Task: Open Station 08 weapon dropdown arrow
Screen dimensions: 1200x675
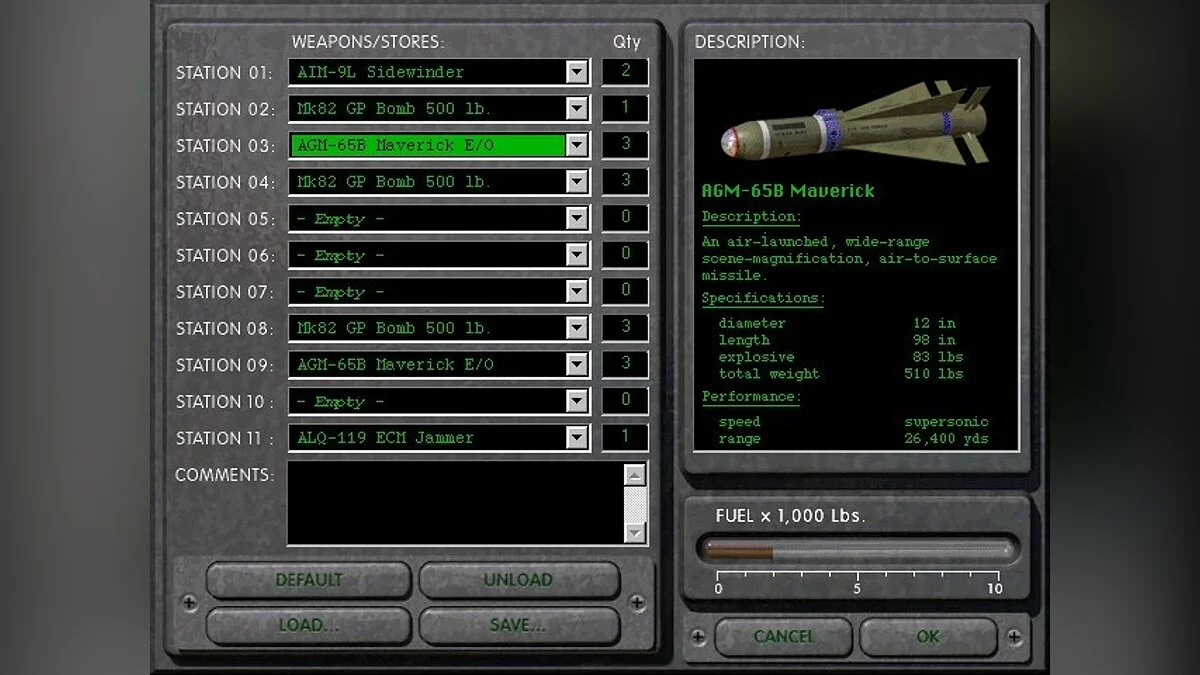Action: 577,328
